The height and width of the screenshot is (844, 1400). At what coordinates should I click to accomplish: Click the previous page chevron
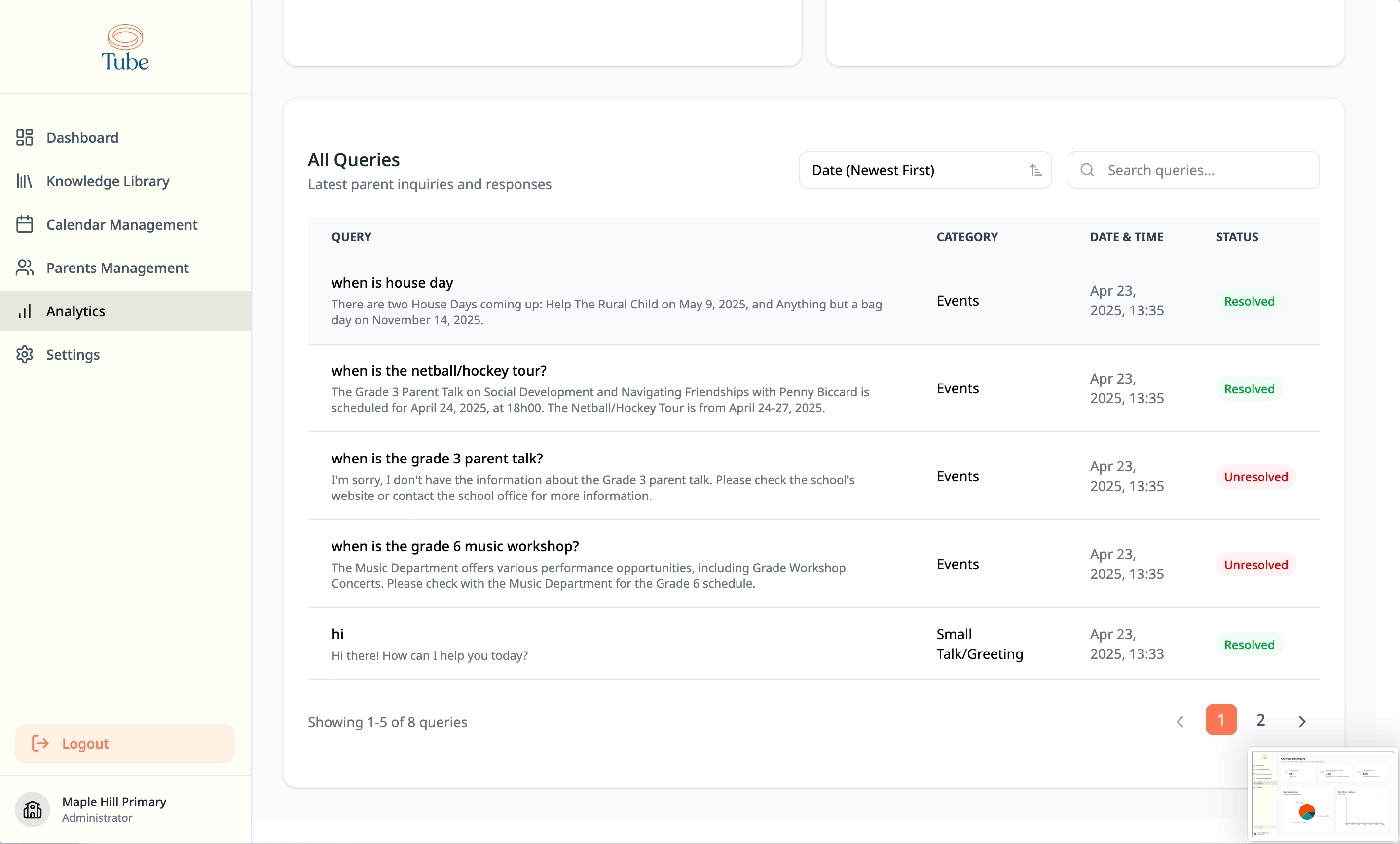pyautogui.click(x=1179, y=722)
